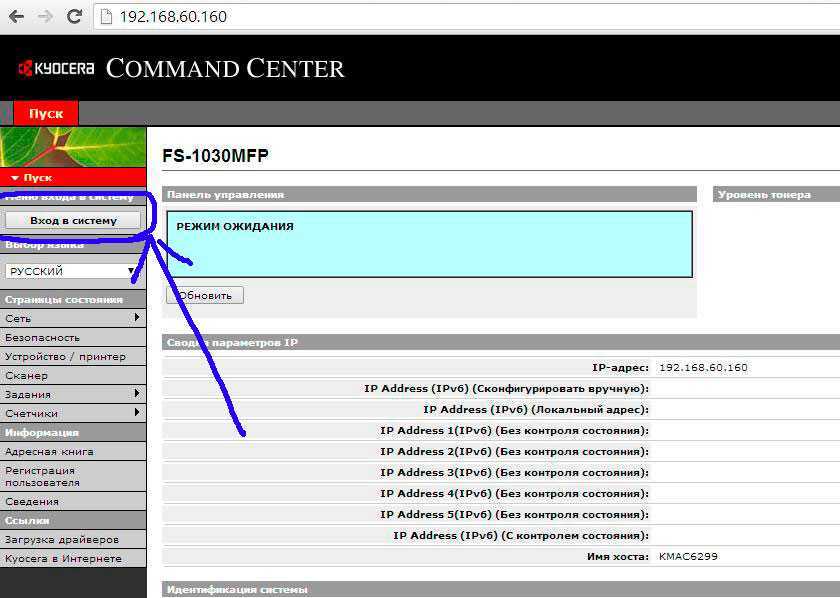Click the Идентификация системы header
This screenshot has width=840, height=598.
click(501, 589)
